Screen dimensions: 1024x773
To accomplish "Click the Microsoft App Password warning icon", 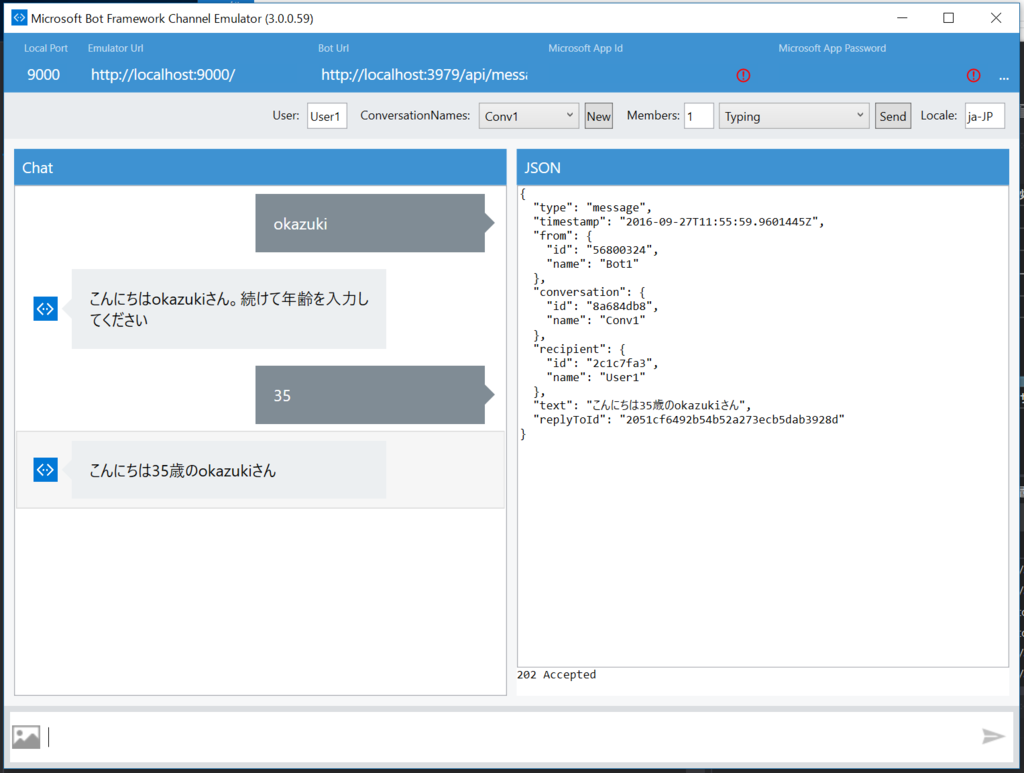I will click(973, 75).
